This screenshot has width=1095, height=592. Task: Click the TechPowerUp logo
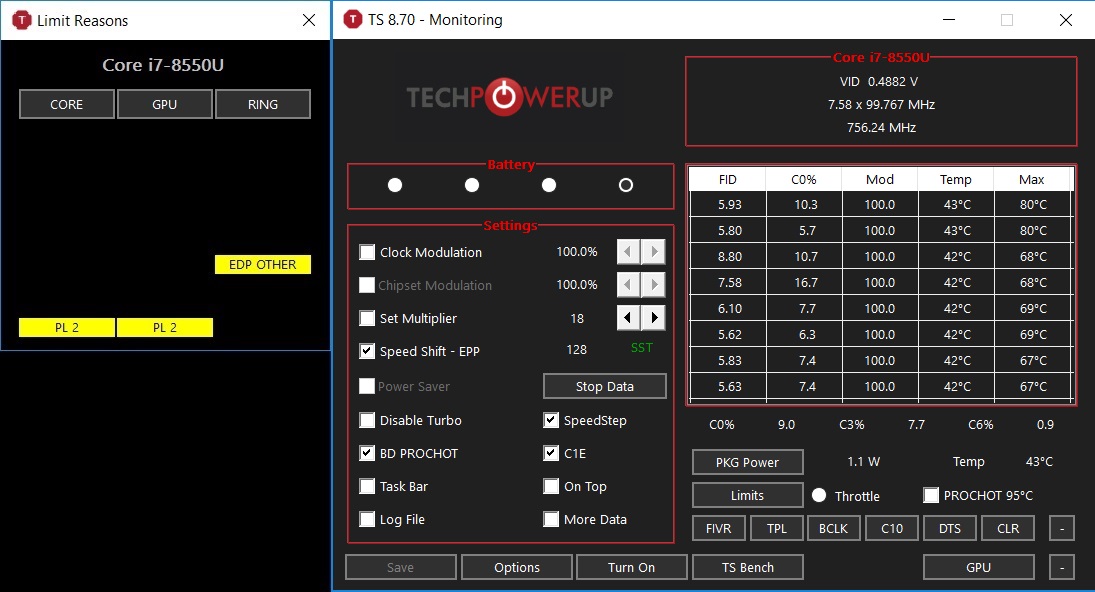509,97
